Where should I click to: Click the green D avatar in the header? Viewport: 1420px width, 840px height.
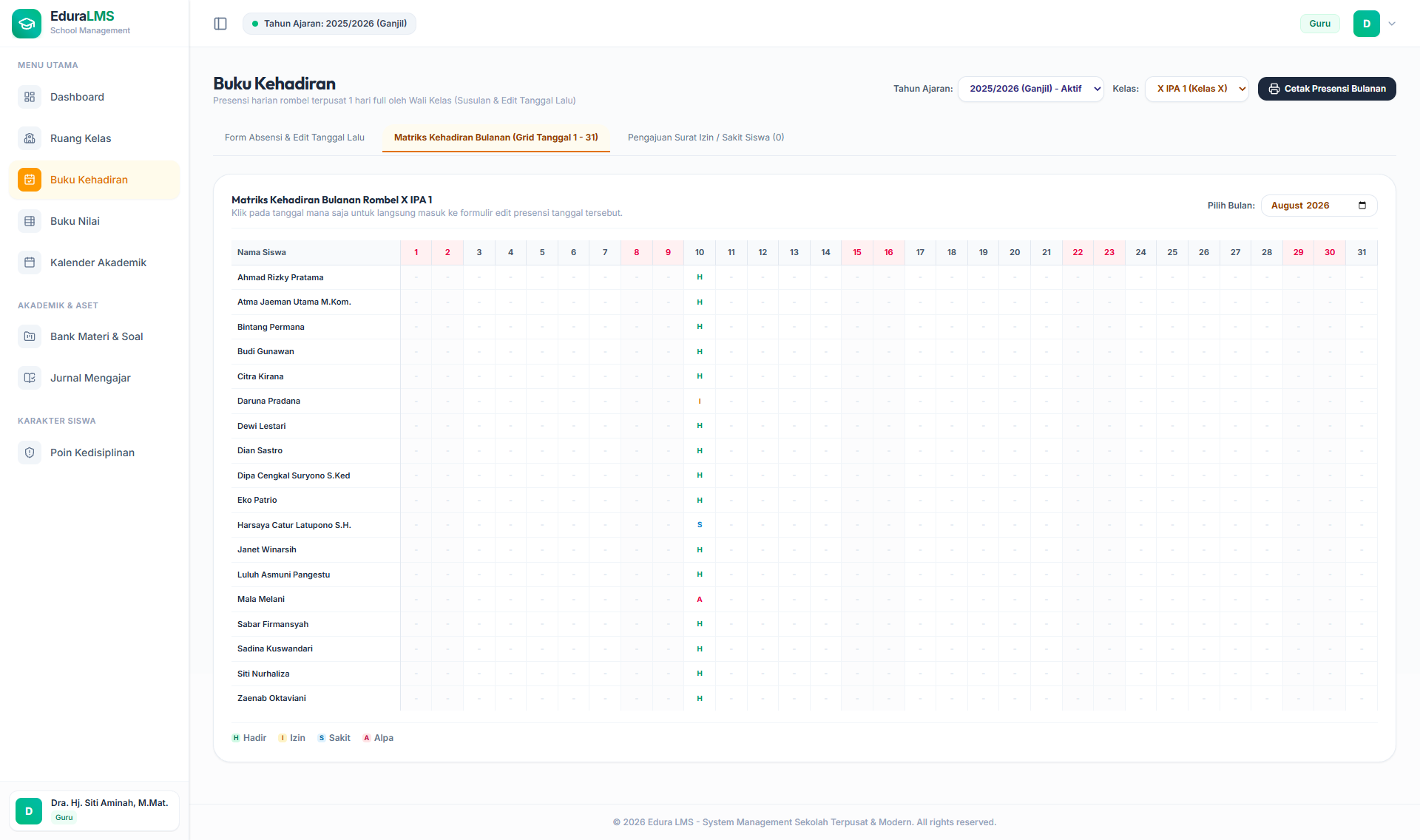tap(1367, 24)
